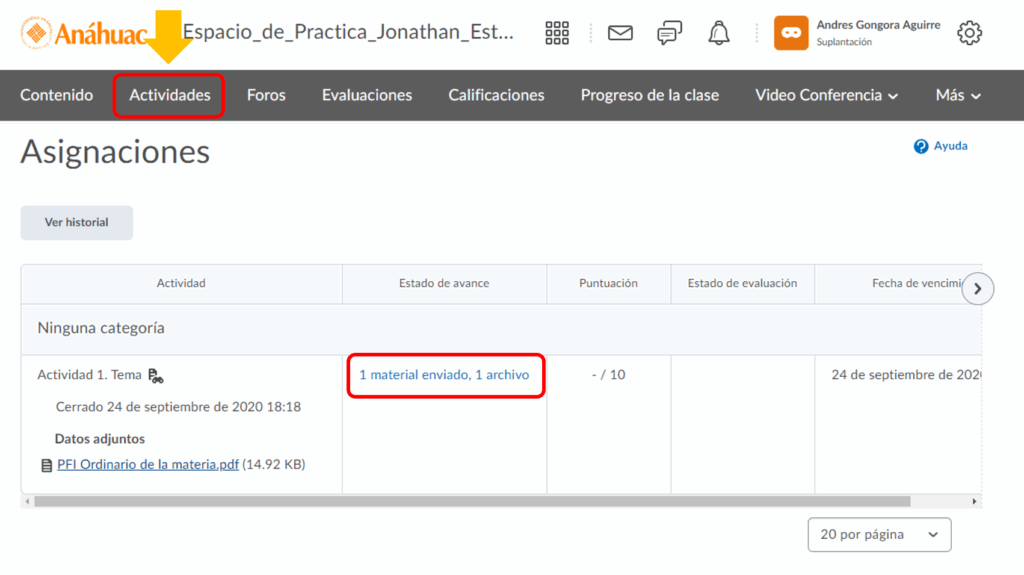This screenshot has height=575, width=1024.
Task: Open the notifications bell icon
Action: (719, 33)
